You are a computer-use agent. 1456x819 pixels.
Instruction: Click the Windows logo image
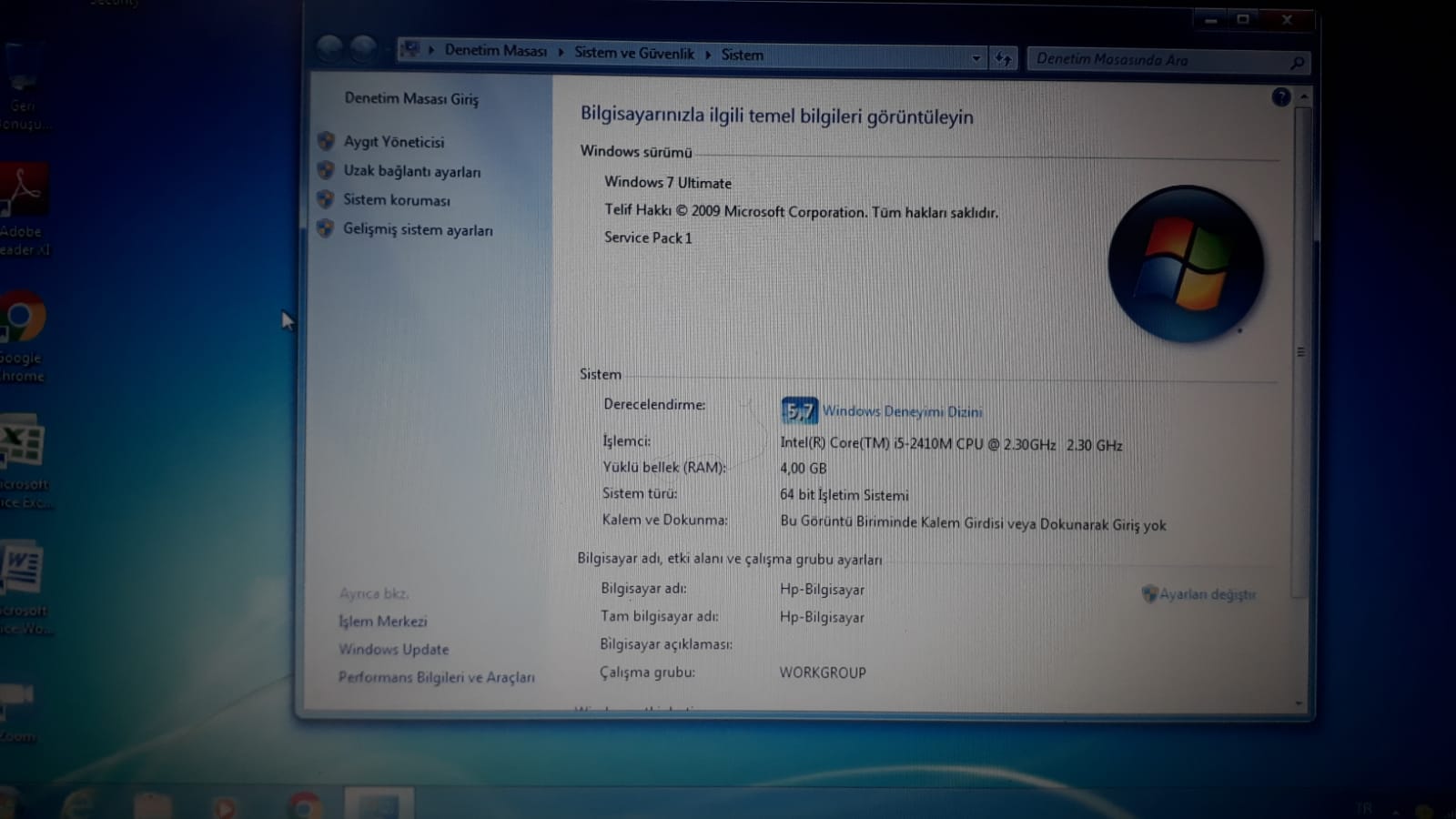pos(1186,265)
